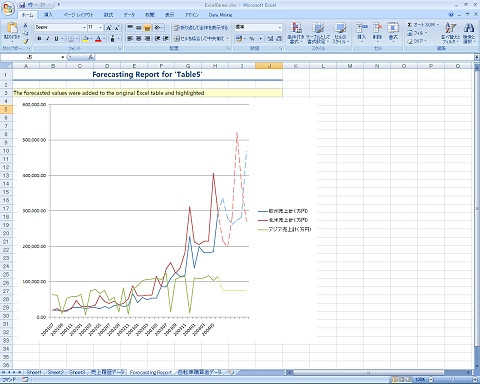Set middle vertical alignment
This screenshot has height=384, width=480.
[x=139, y=27]
